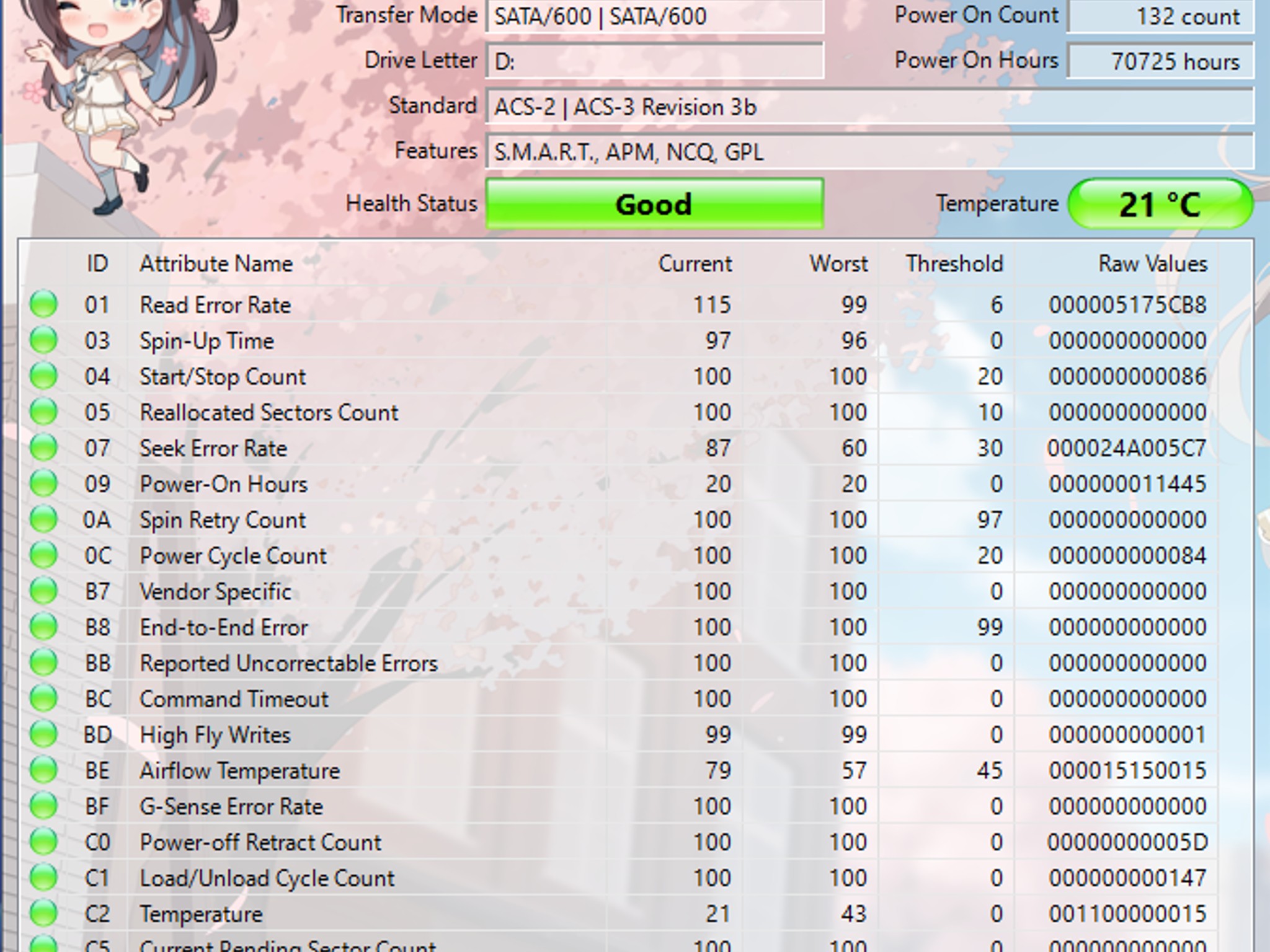Click the green status icon for Start/Stop Count
The width and height of the screenshot is (1270, 952).
(x=44, y=376)
